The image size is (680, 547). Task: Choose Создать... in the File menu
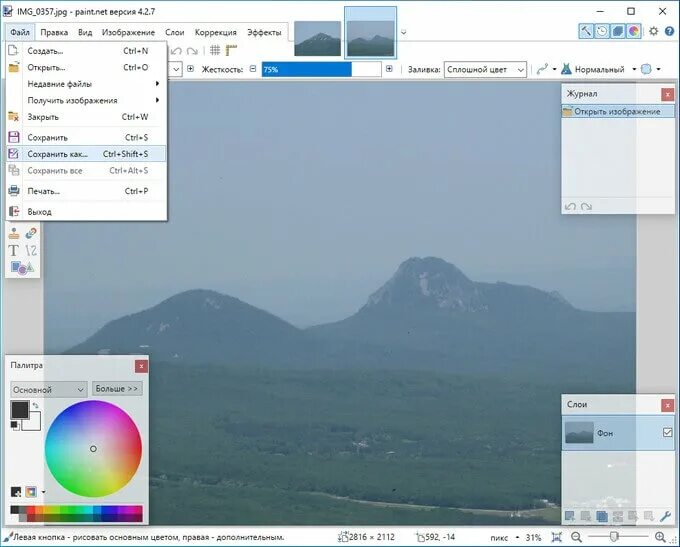[x=86, y=51]
